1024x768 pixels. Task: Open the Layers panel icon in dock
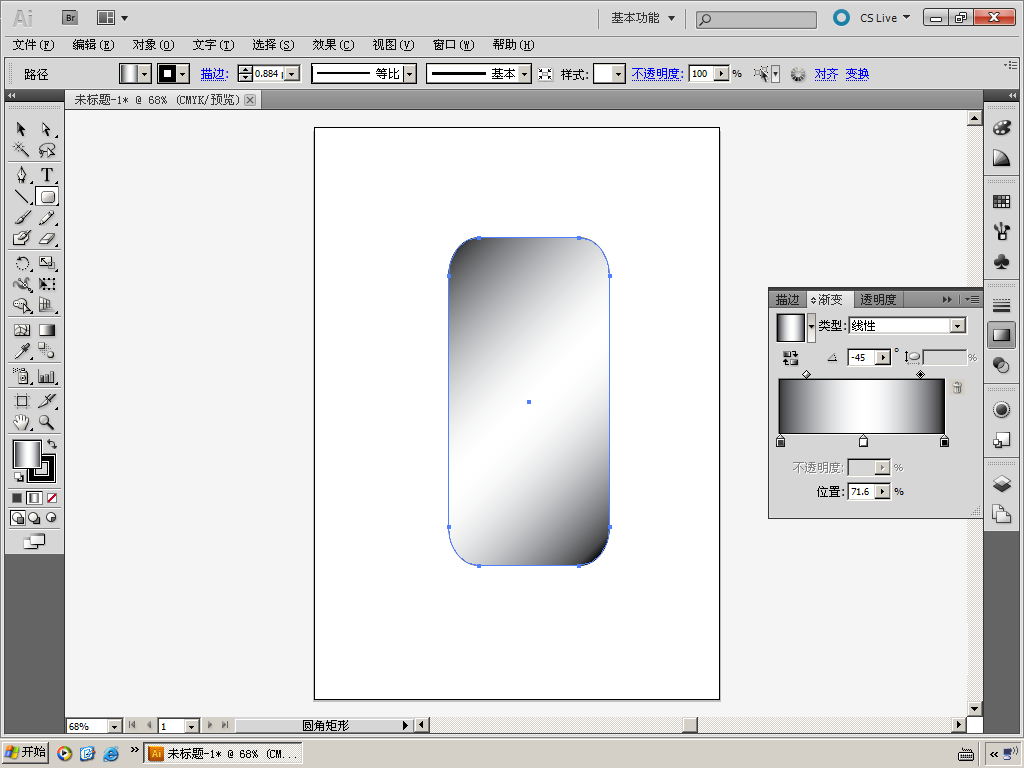1001,484
